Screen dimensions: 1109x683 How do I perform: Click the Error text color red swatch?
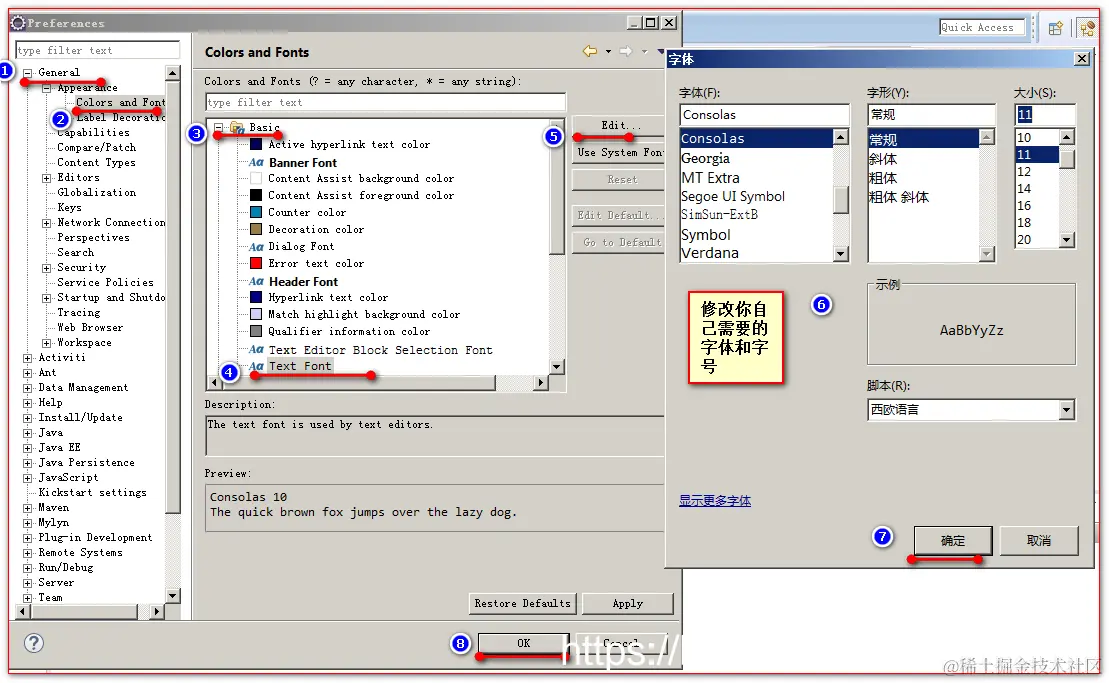click(256, 263)
